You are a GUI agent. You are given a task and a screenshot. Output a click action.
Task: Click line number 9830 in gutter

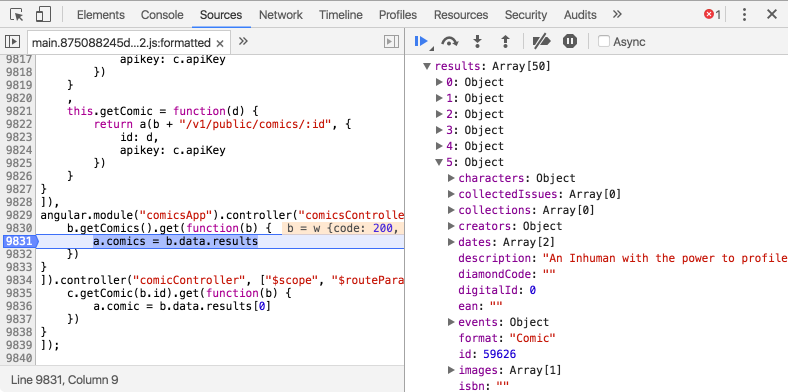point(19,229)
